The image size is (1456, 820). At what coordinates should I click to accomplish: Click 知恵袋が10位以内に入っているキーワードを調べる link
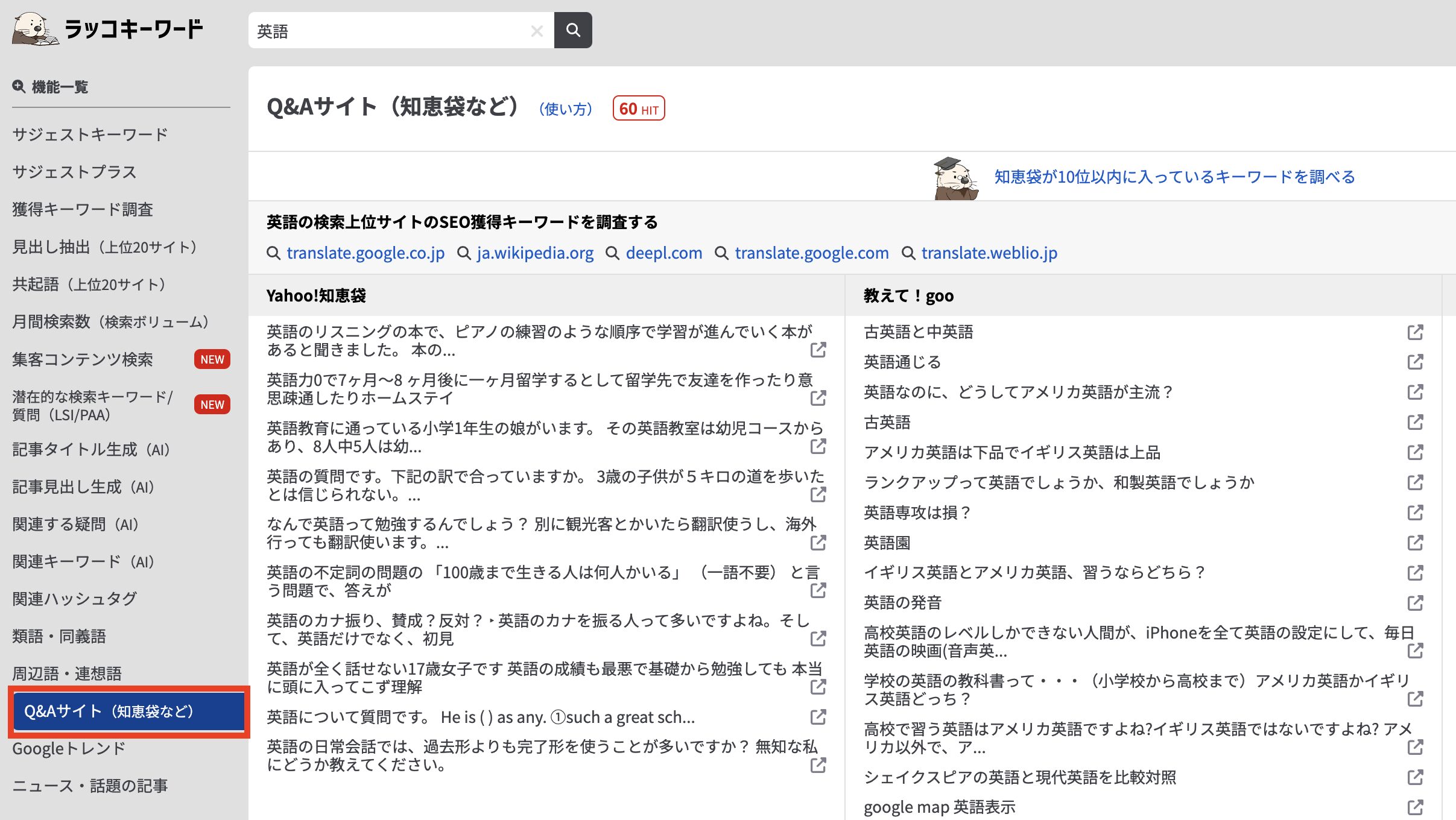tap(1174, 177)
